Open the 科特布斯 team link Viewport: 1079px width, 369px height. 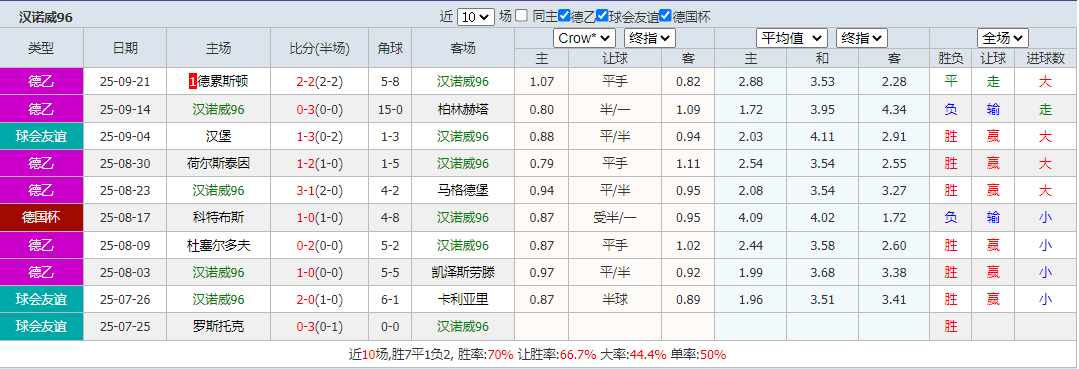[218, 218]
